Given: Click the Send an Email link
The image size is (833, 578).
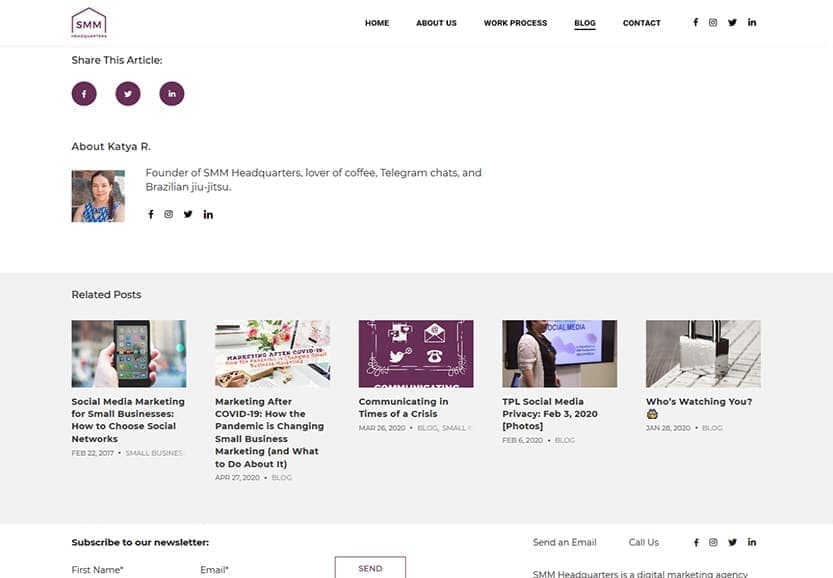Looking at the screenshot, I should click(x=564, y=542).
